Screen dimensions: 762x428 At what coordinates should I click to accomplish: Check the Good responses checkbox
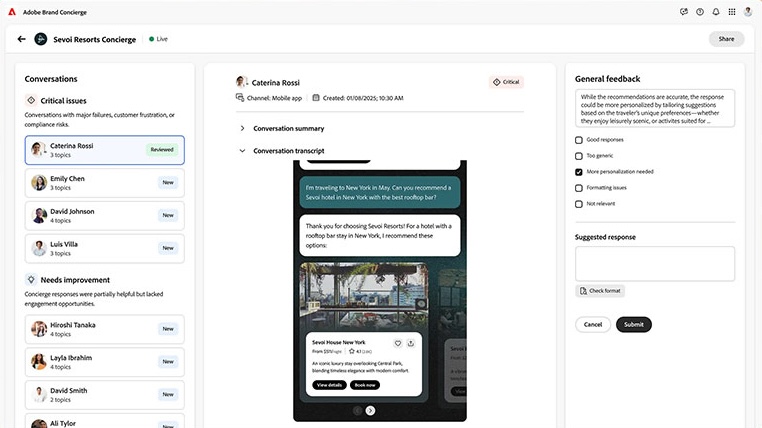tap(579, 140)
